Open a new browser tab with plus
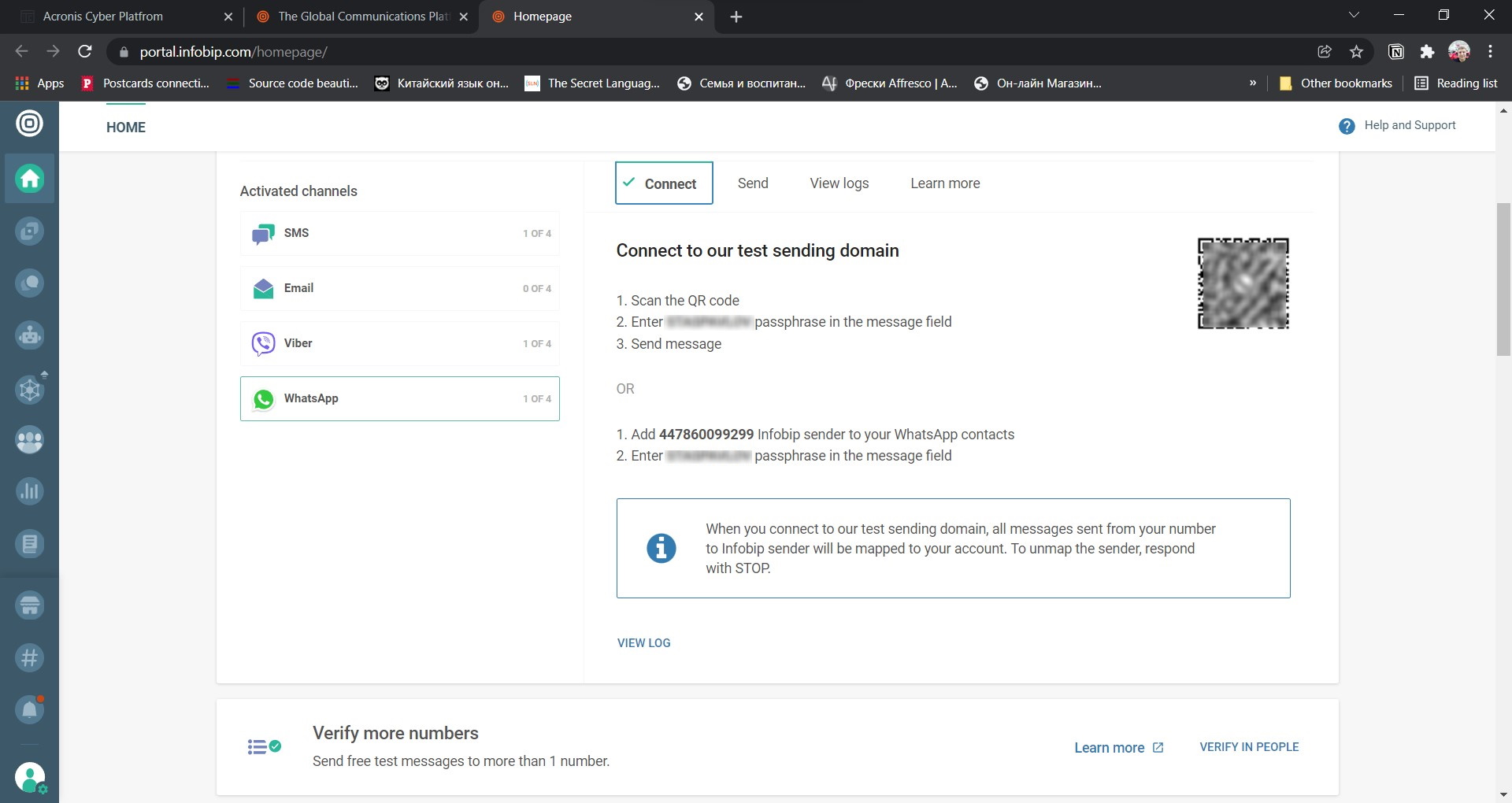Screen dimensions: 1512x803 (x=736, y=17)
